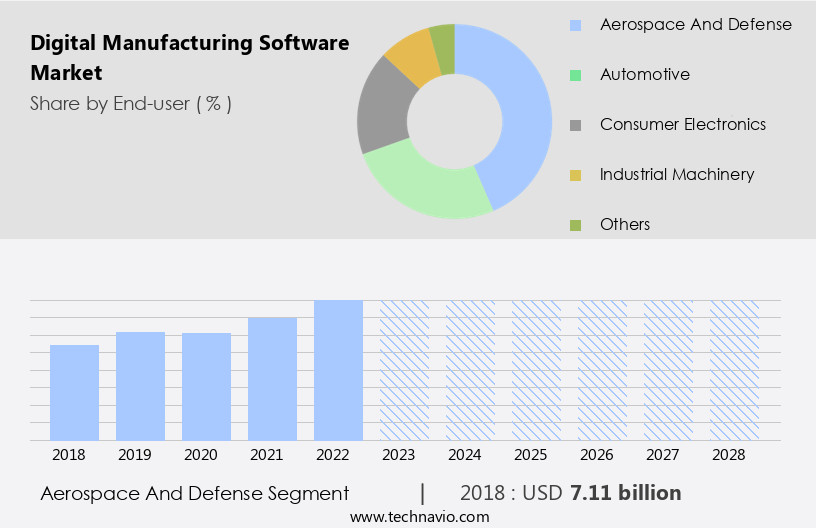
Task: Click the 2018 bar in the chart
Action: [74, 392]
